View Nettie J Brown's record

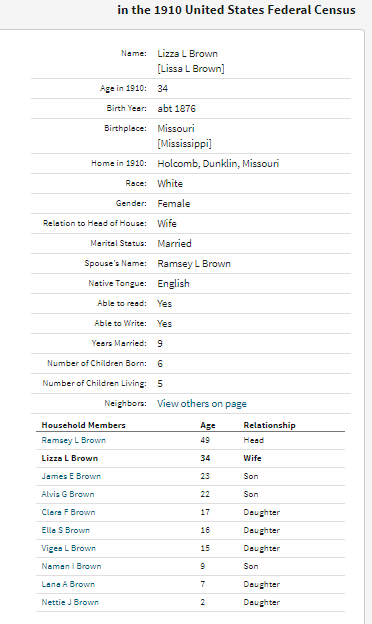click(70, 602)
